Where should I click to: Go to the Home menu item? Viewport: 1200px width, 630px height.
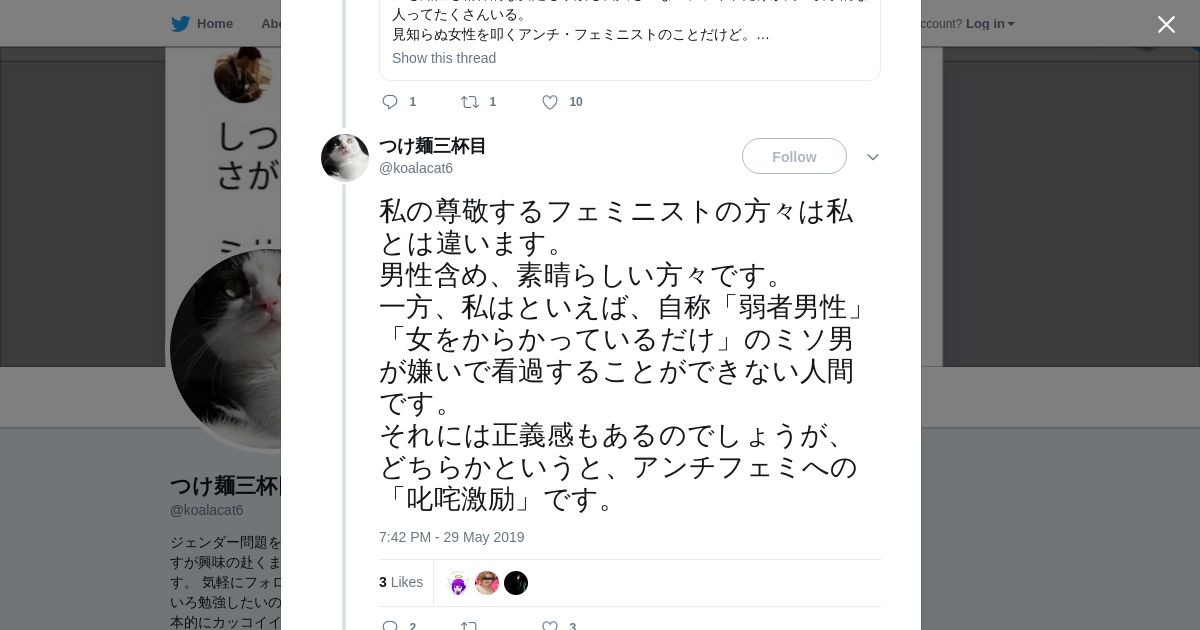click(x=214, y=24)
